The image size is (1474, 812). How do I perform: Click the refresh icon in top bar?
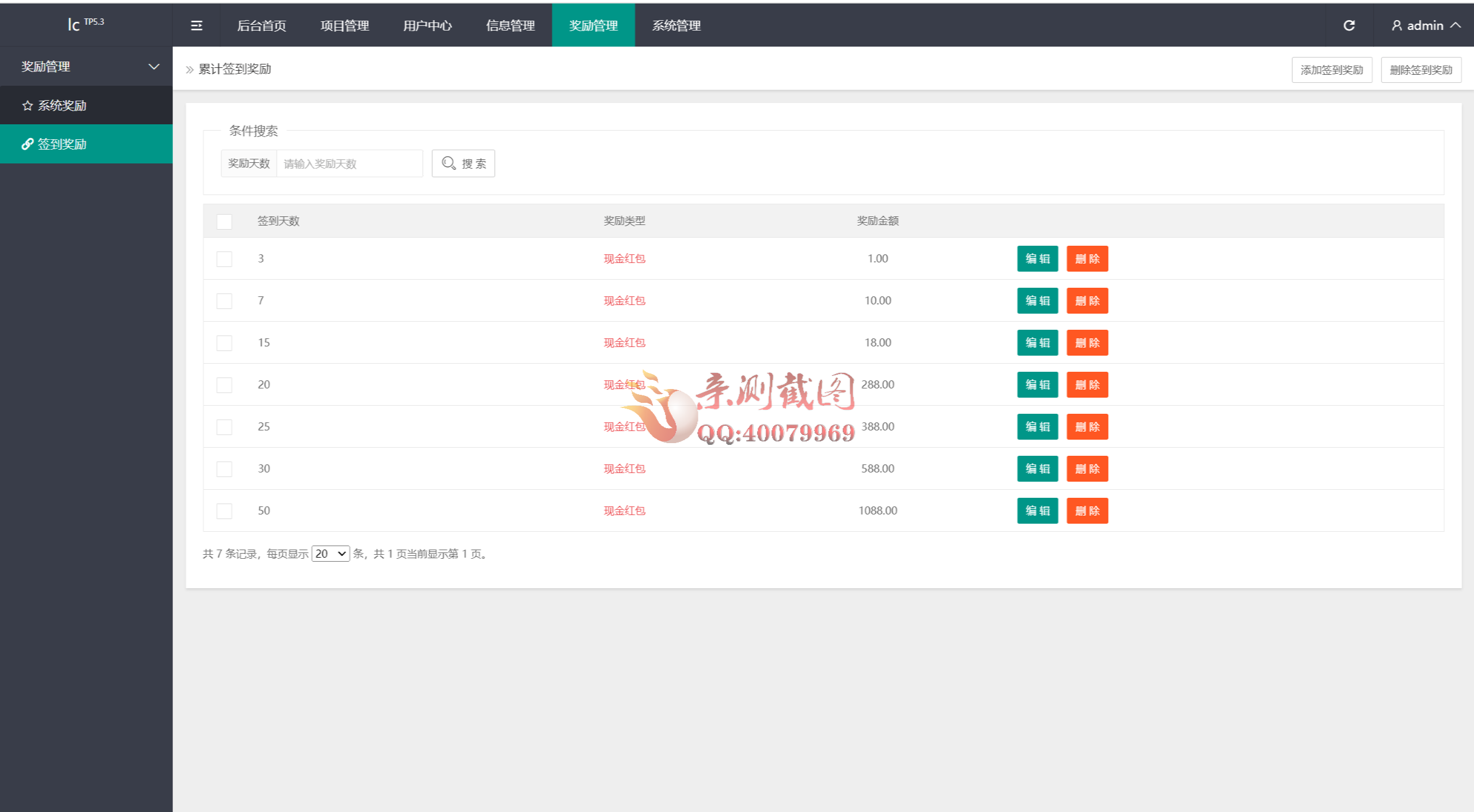pyautogui.click(x=1349, y=25)
